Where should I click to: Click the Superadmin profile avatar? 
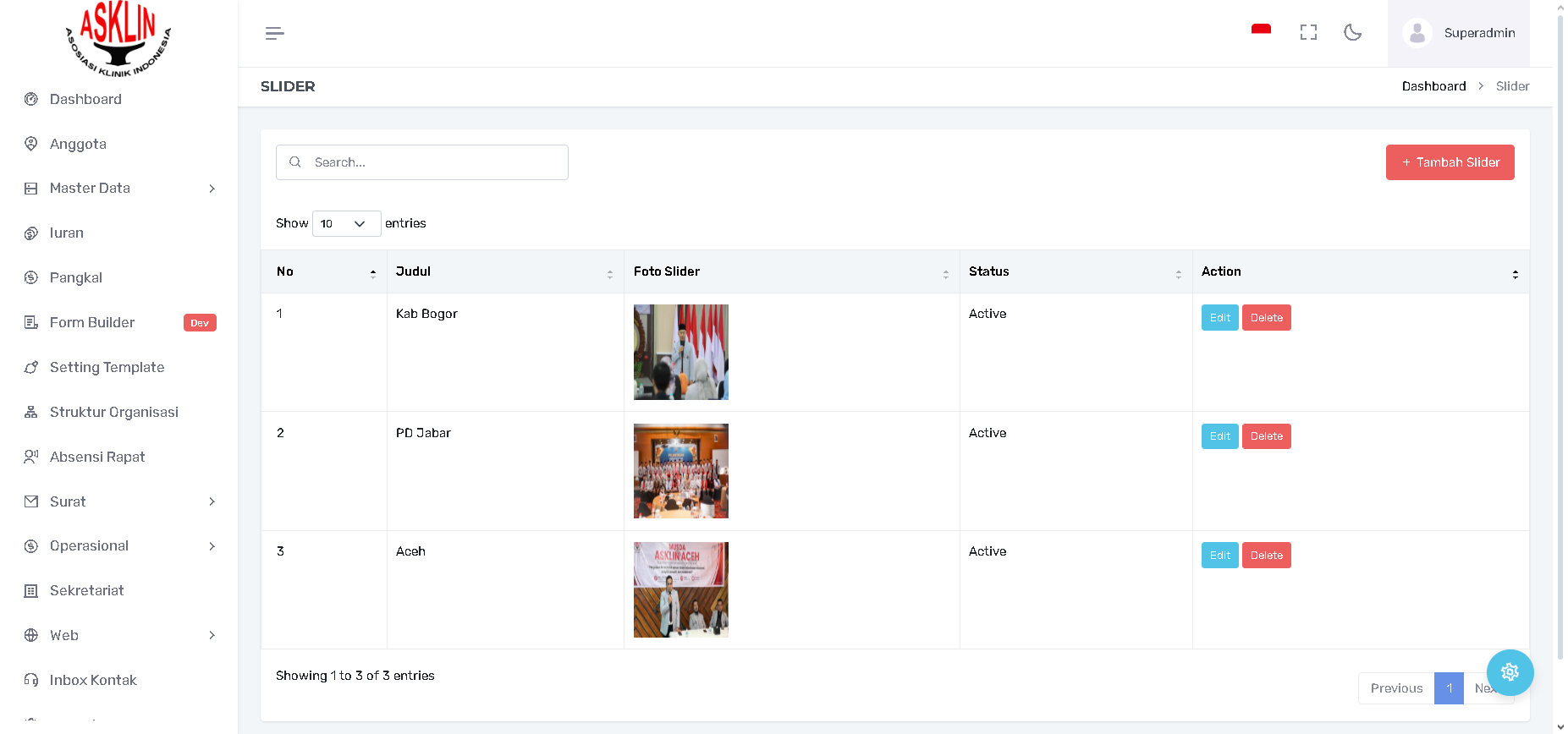tap(1417, 33)
